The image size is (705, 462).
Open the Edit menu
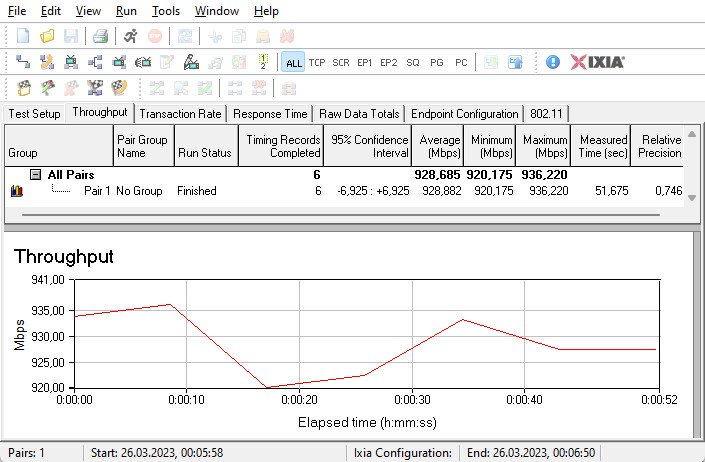click(x=50, y=11)
